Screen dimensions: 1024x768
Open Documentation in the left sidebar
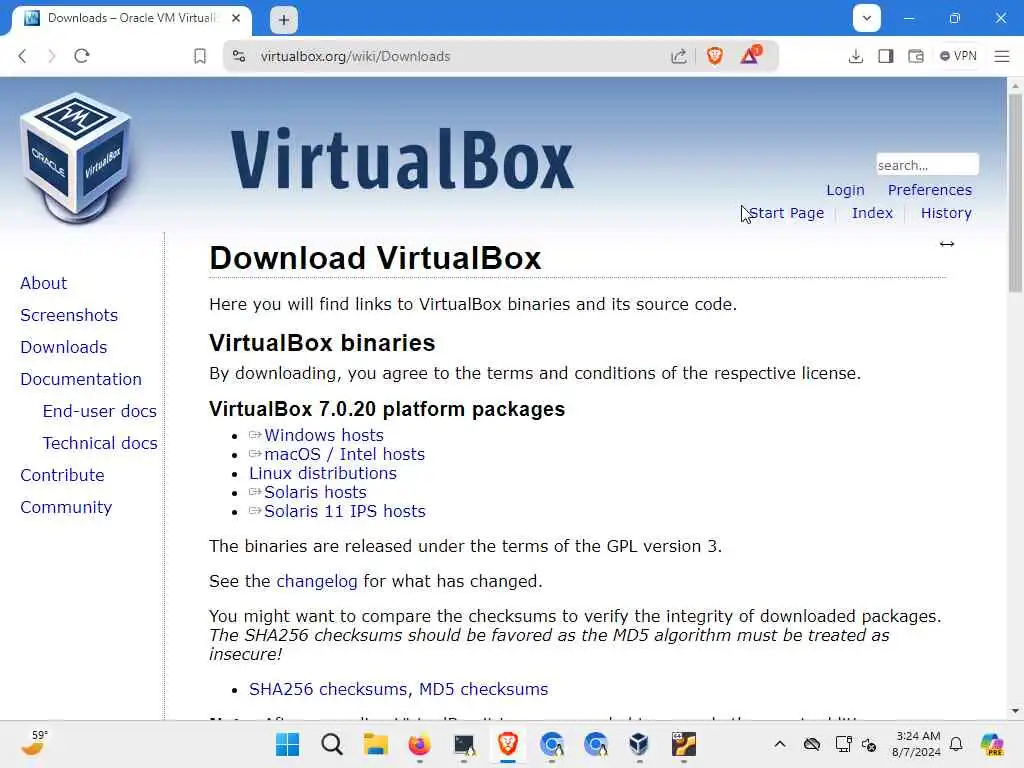point(81,379)
